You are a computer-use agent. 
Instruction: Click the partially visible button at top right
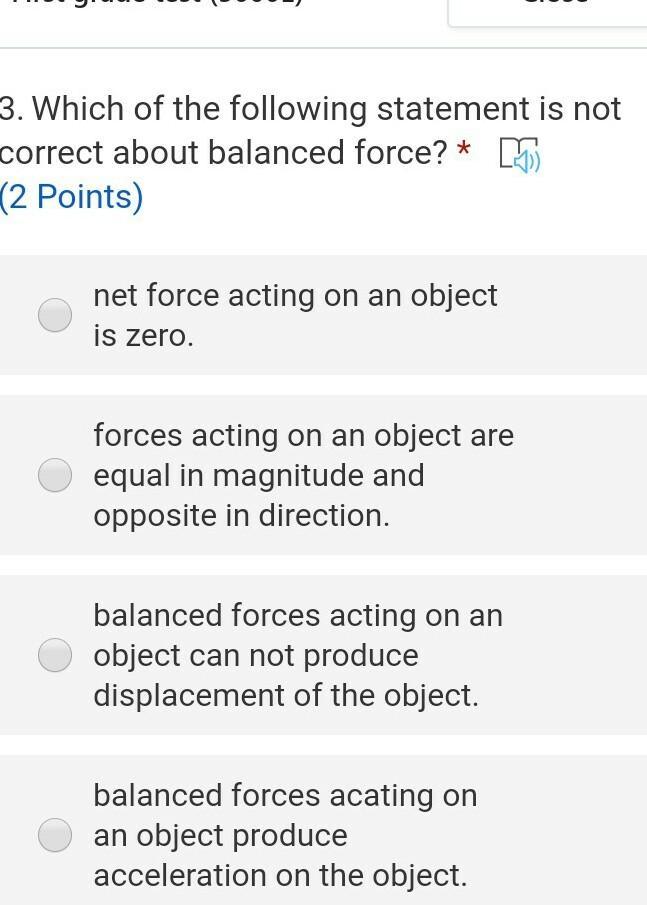coord(548,10)
